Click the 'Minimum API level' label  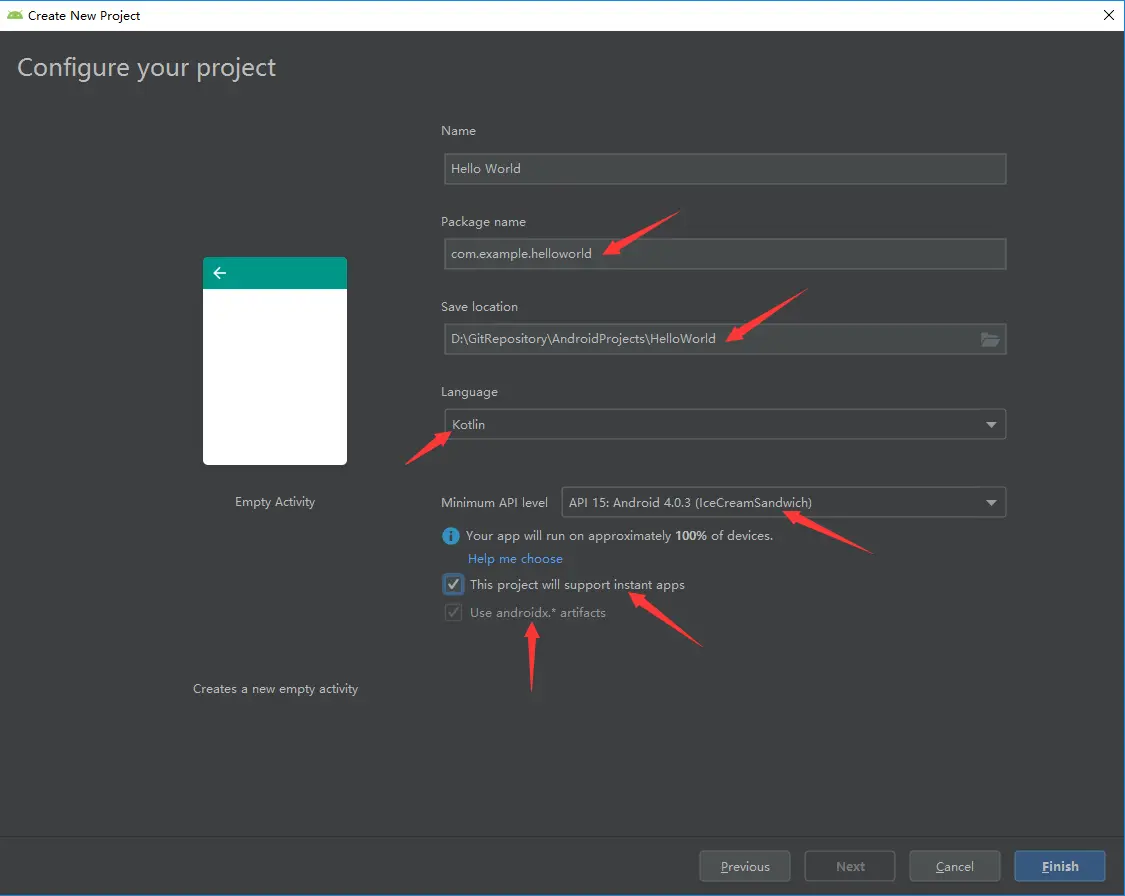[494, 503]
